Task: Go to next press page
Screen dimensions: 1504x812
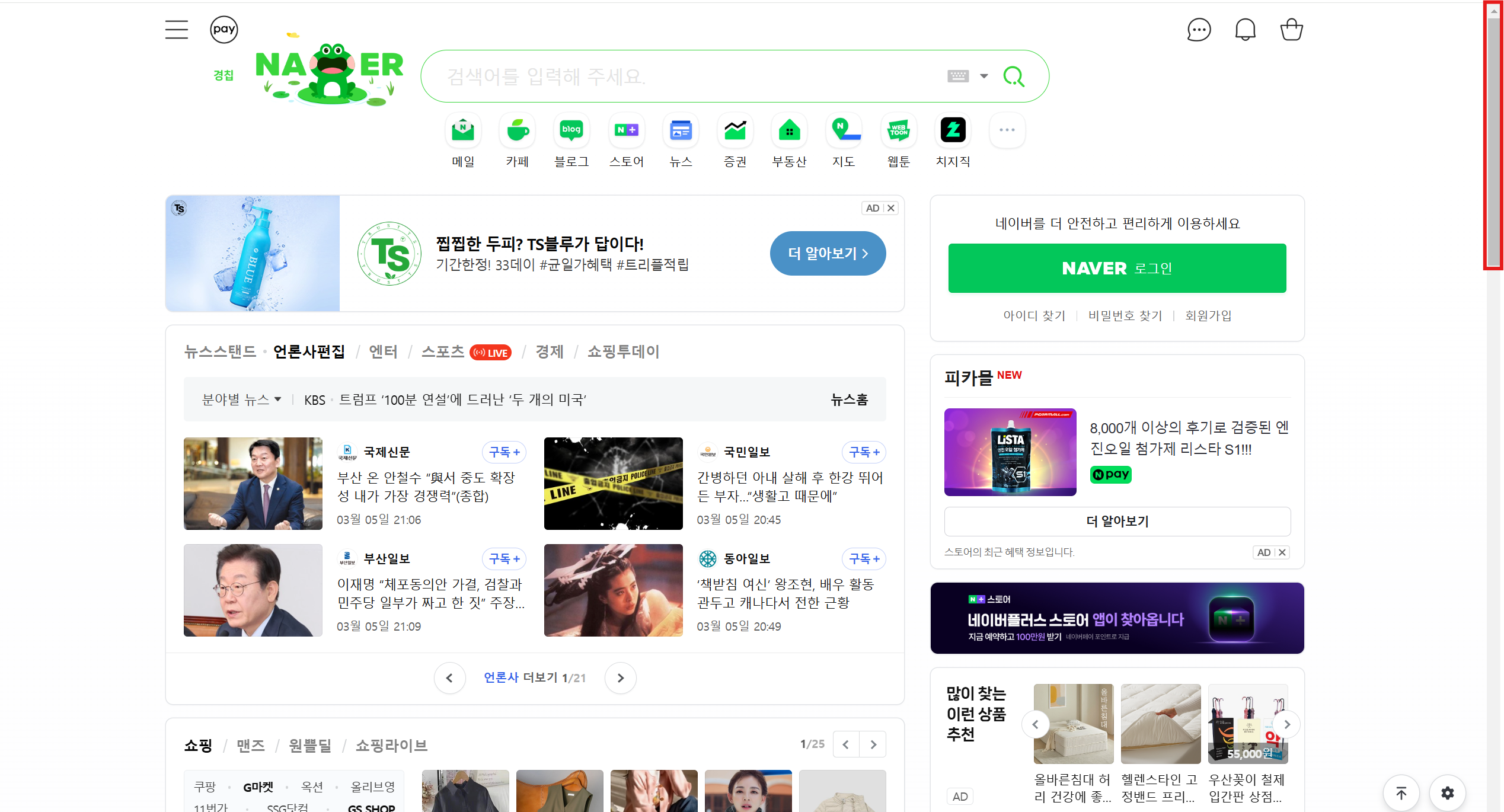Action: click(x=621, y=678)
